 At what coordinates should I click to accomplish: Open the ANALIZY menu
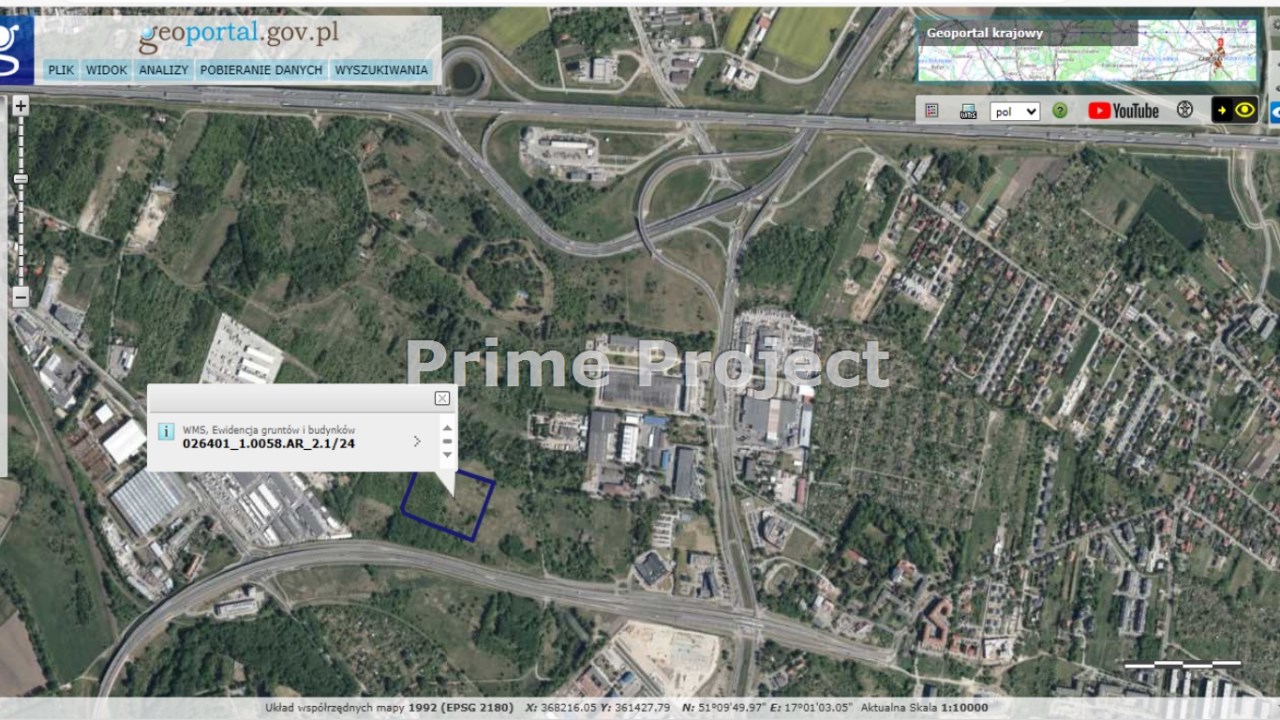(x=164, y=70)
